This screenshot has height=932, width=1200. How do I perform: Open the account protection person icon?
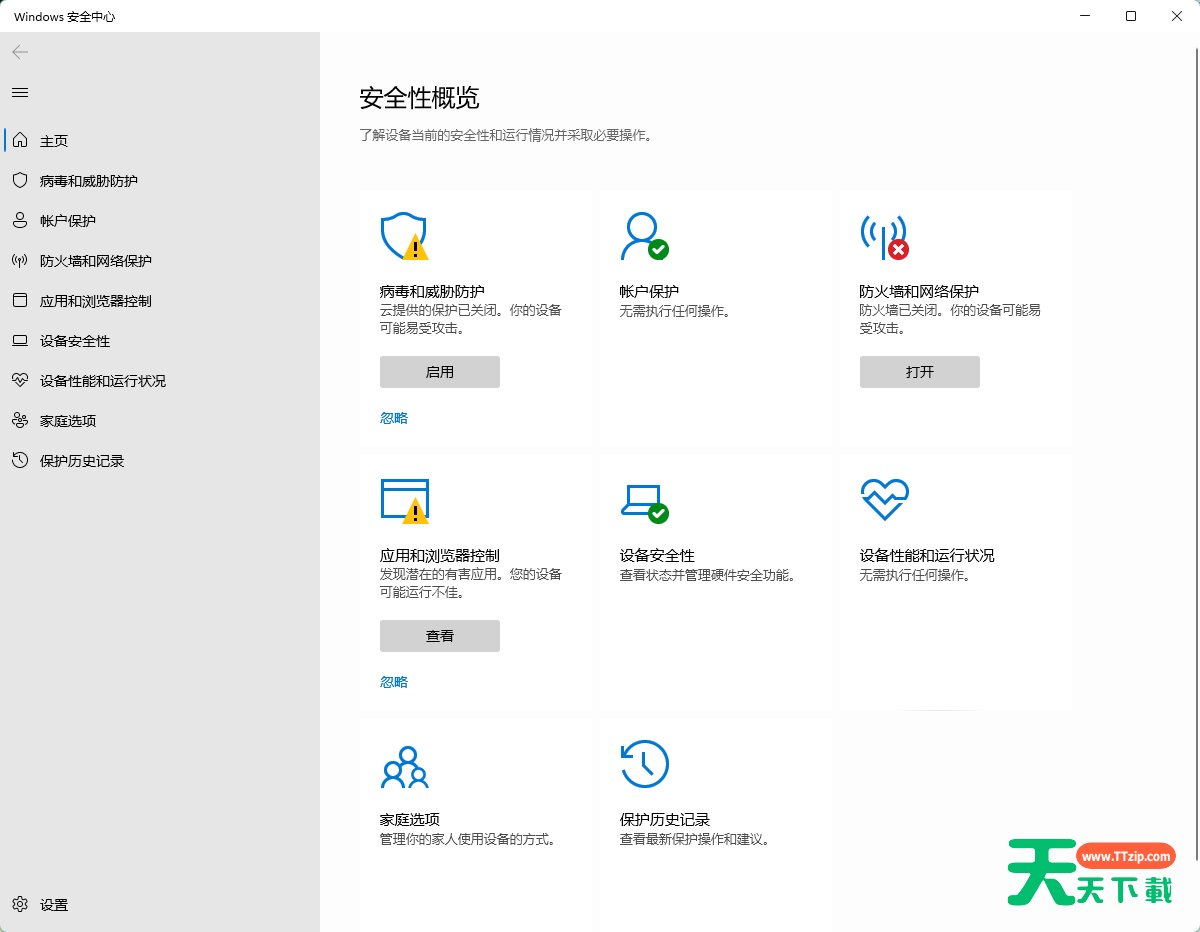pyautogui.click(x=642, y=236)
